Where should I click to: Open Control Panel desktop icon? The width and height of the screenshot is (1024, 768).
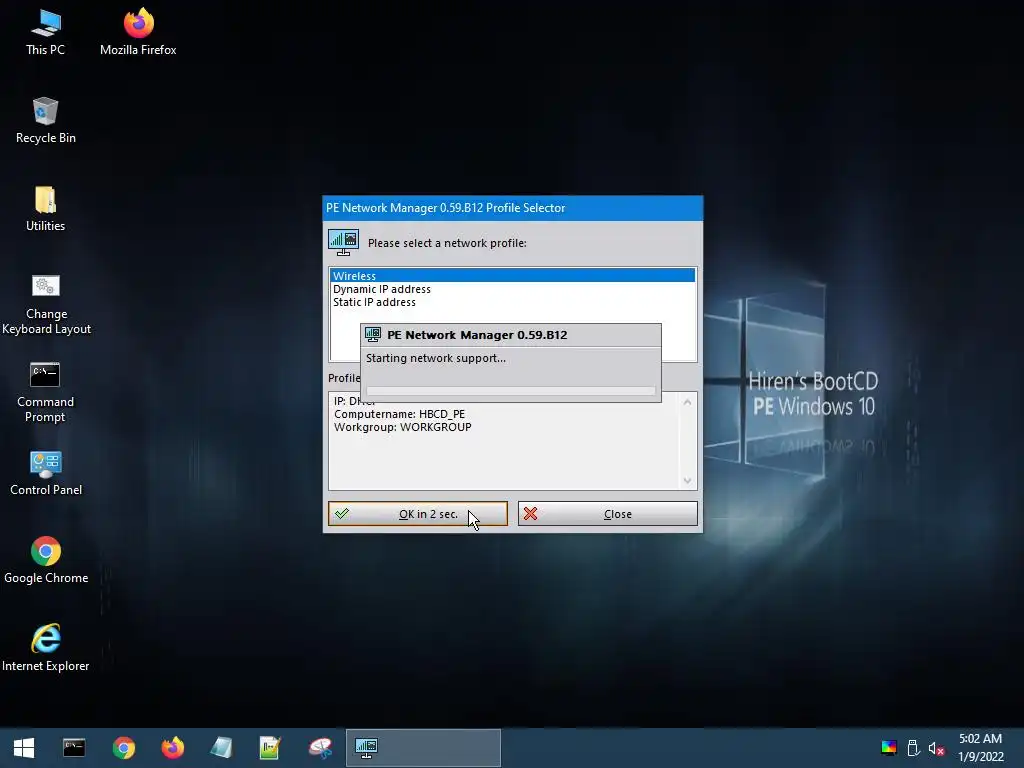(x=46, y=473)
